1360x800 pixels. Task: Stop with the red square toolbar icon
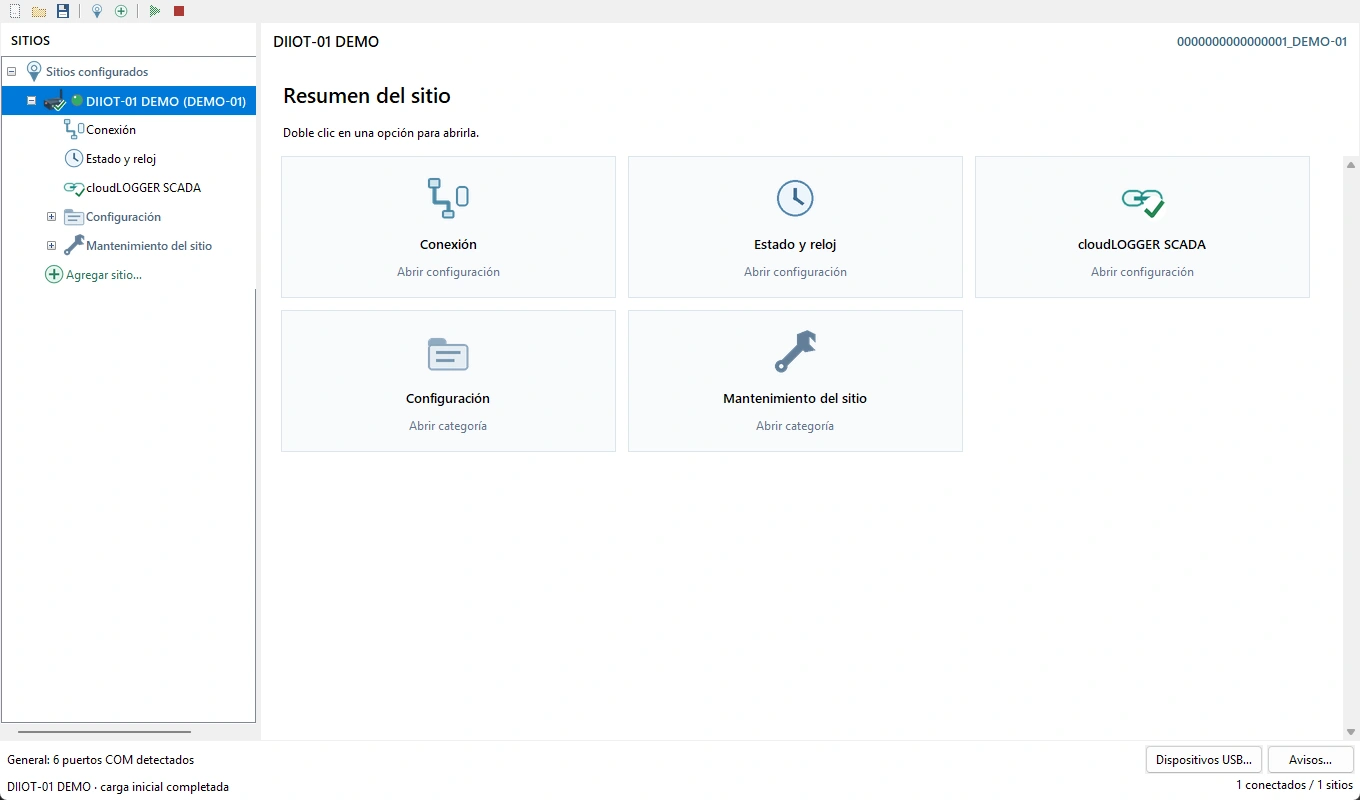click(x=179, y=11)
